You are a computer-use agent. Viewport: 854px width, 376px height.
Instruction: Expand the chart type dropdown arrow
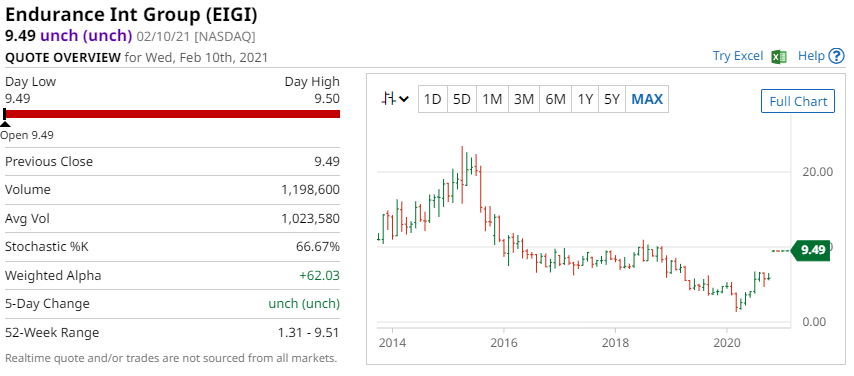(404, 99)
